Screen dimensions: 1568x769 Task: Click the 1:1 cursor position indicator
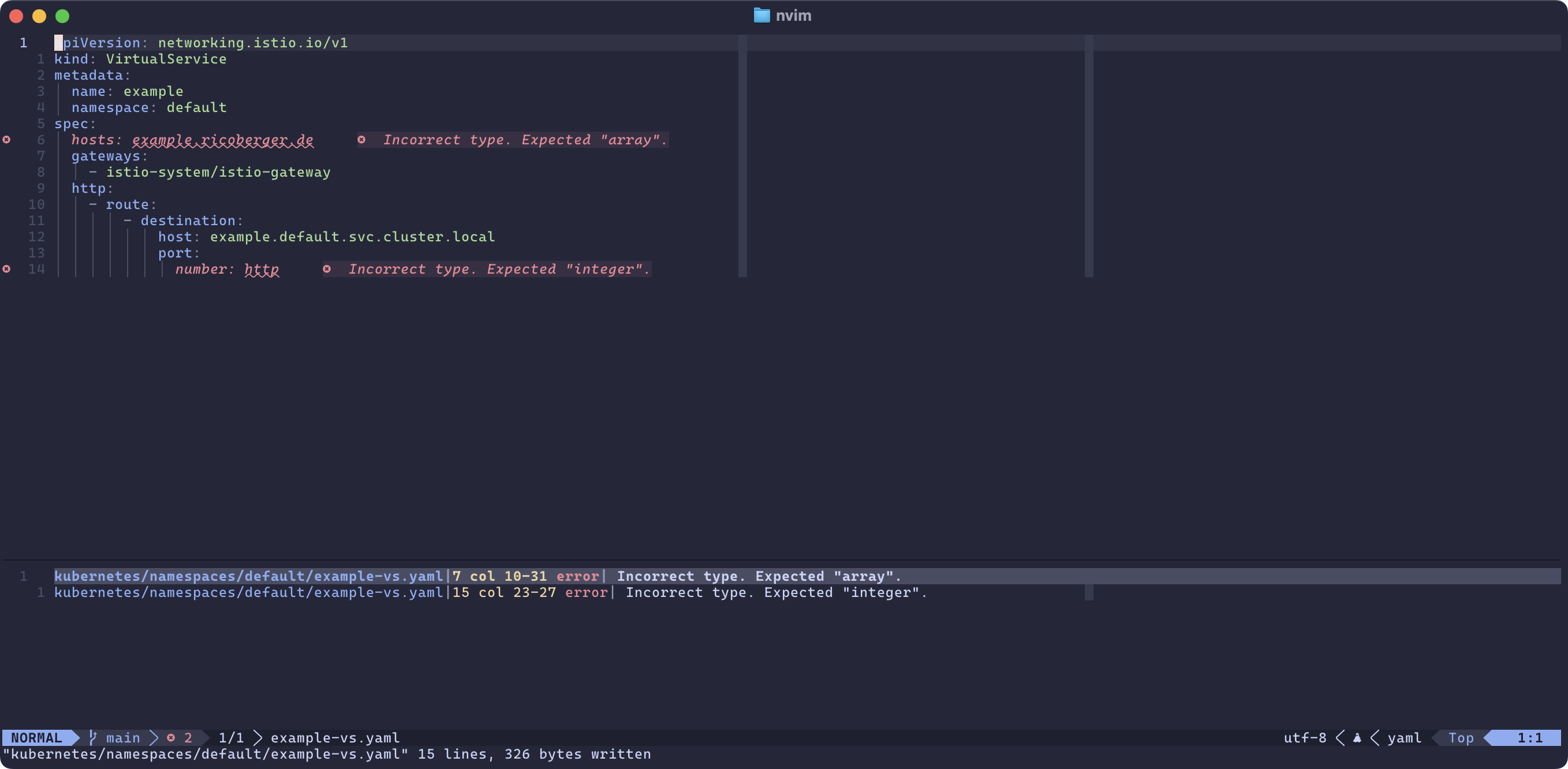point(1530,738)
